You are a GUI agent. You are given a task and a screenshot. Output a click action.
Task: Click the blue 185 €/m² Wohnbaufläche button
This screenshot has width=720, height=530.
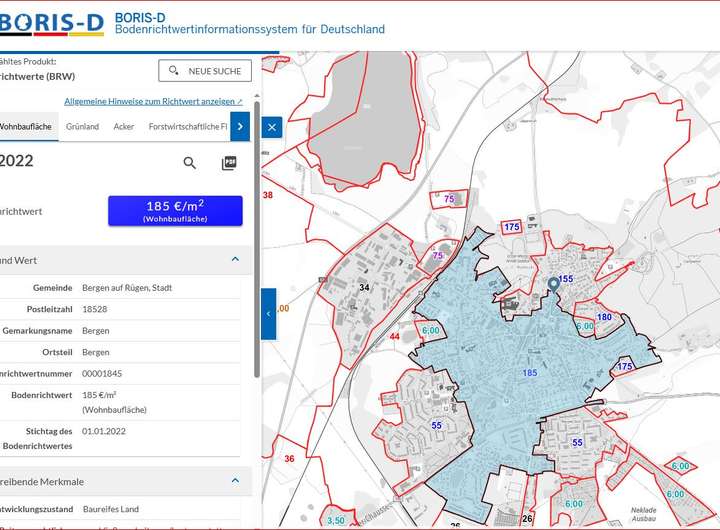[x=175, y=211]
